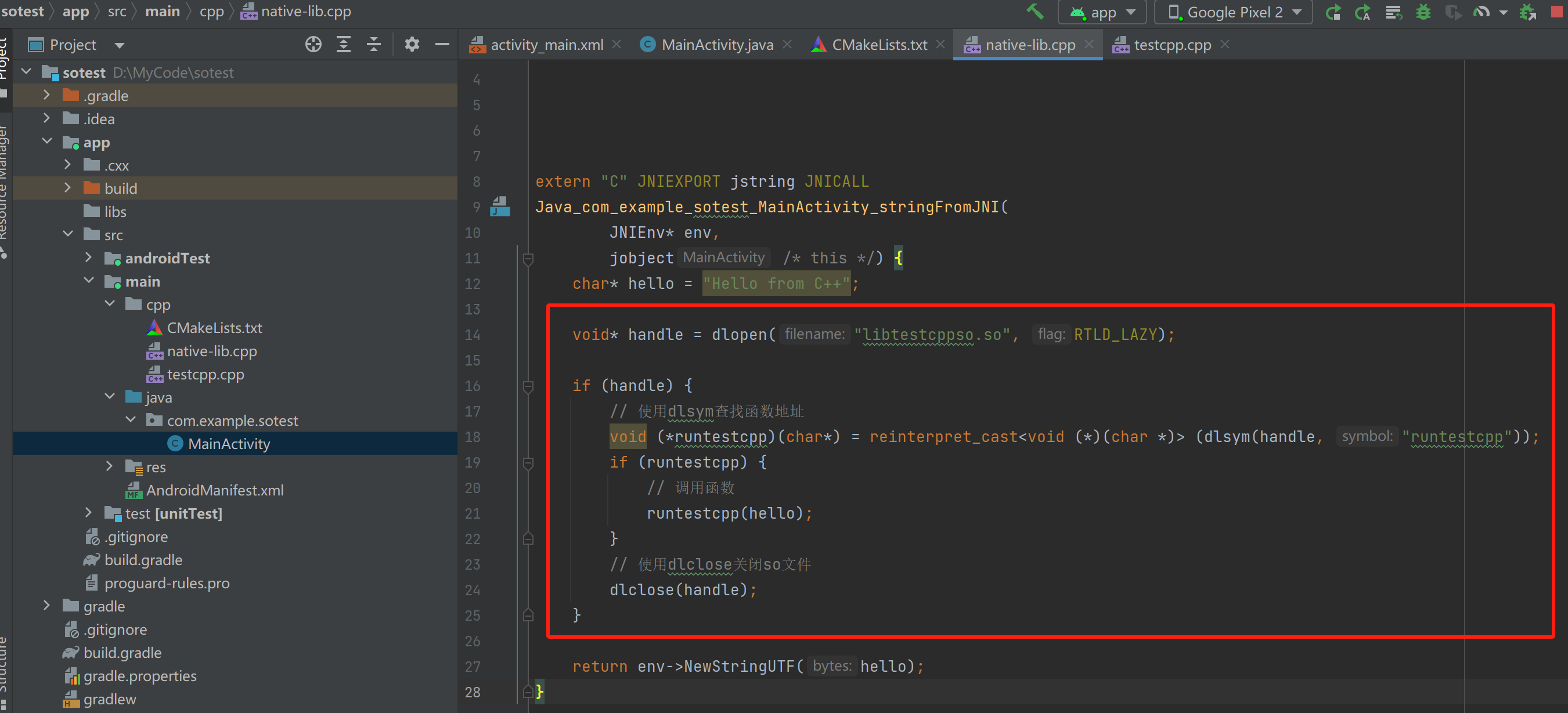This screenshot has width=1568, height=713.
Task: Hide the Project panel with minus icon
Action: (442, 45)
